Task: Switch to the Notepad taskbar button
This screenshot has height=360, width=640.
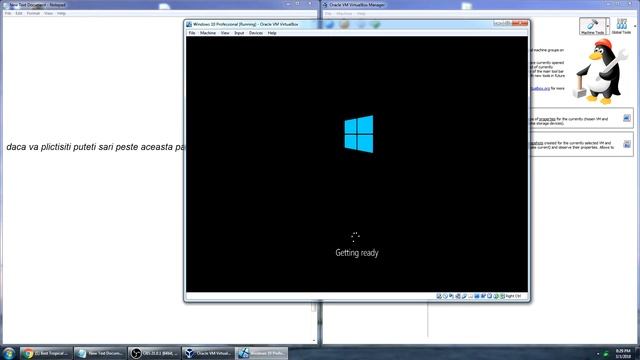Action: (x=100, y=353)
